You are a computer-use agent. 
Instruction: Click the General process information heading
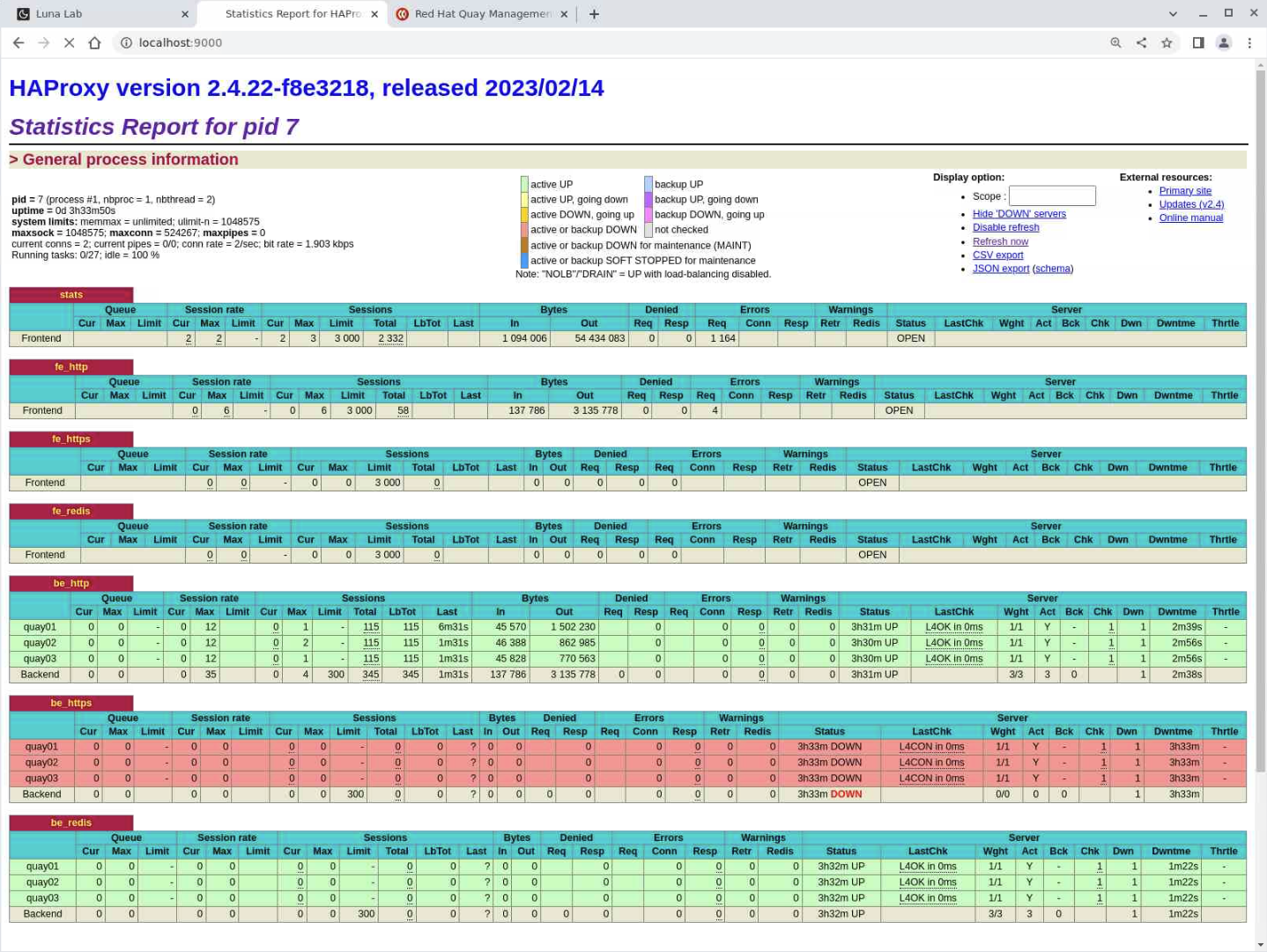click(x=130, y=159)
